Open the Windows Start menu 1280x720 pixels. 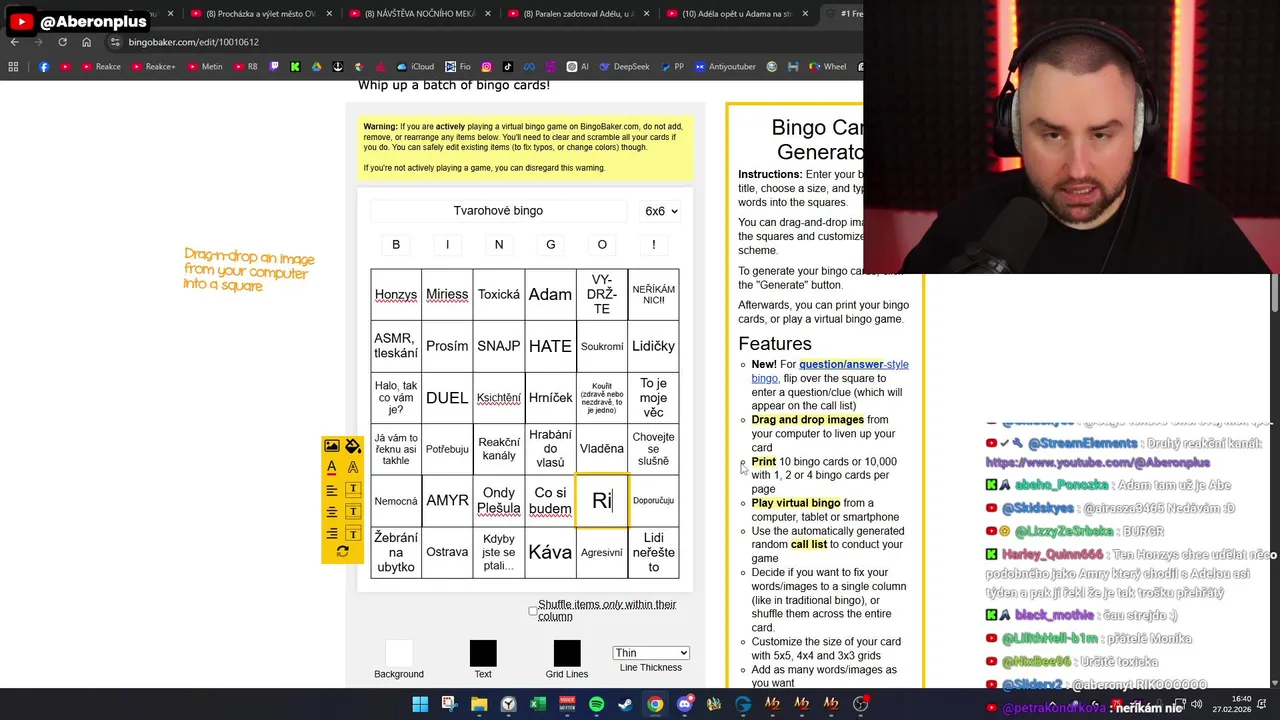[420, 704]
